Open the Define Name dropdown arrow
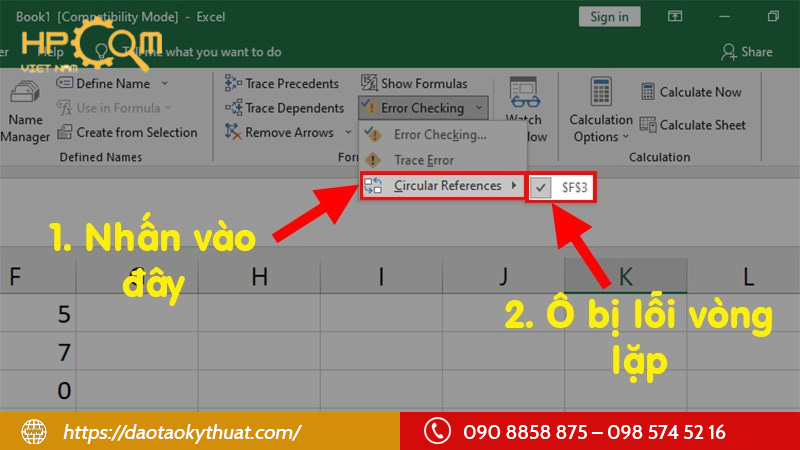Image resolution: width=800 pixels, height=450 pixels. [165, 84]
